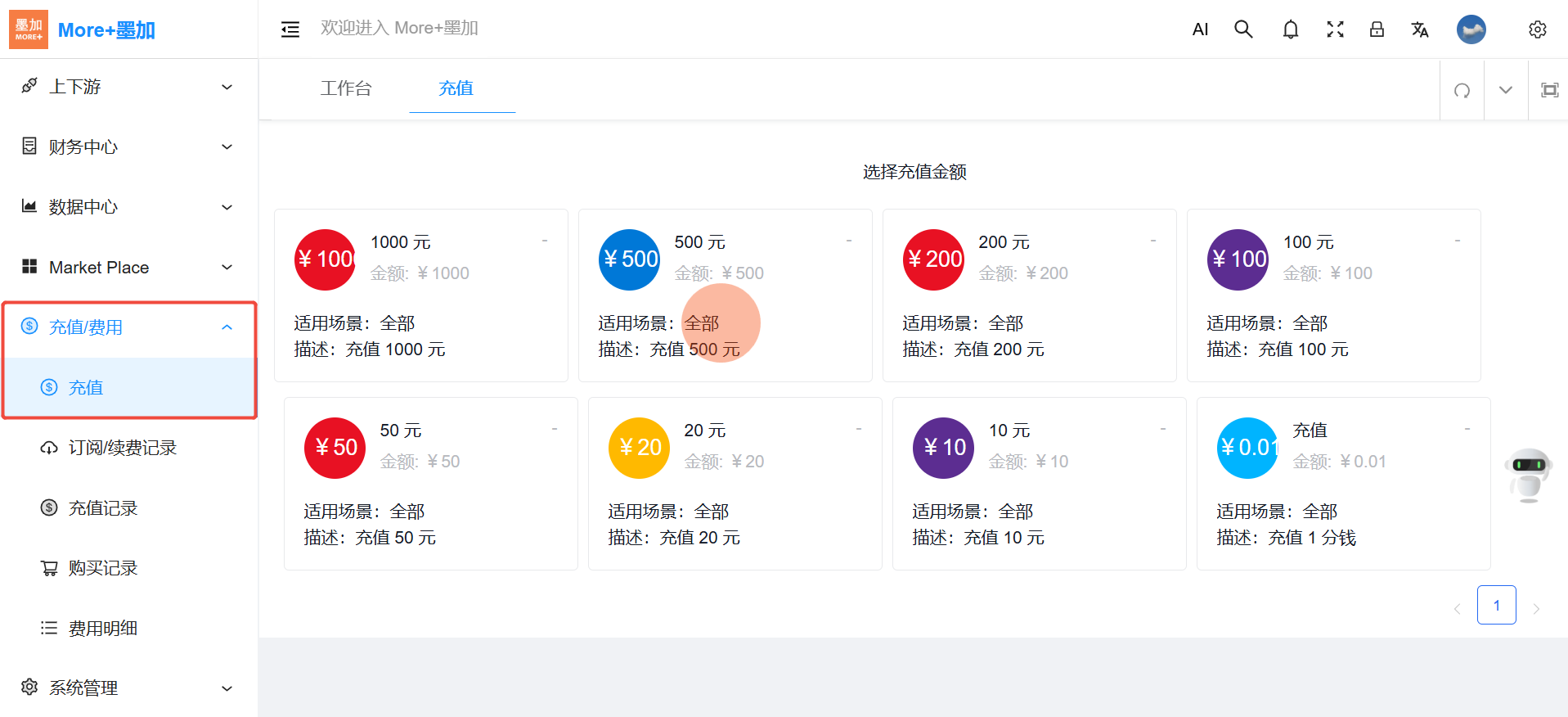Click the lock screen icon
The height and width of the screenshot is (717, 1568).
[x=1377, y=29]
